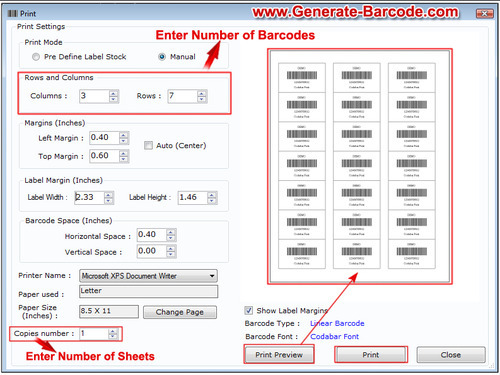Click the Codabar Font text
This screenshot has width=500, height=375.
(x=334, y=337)
